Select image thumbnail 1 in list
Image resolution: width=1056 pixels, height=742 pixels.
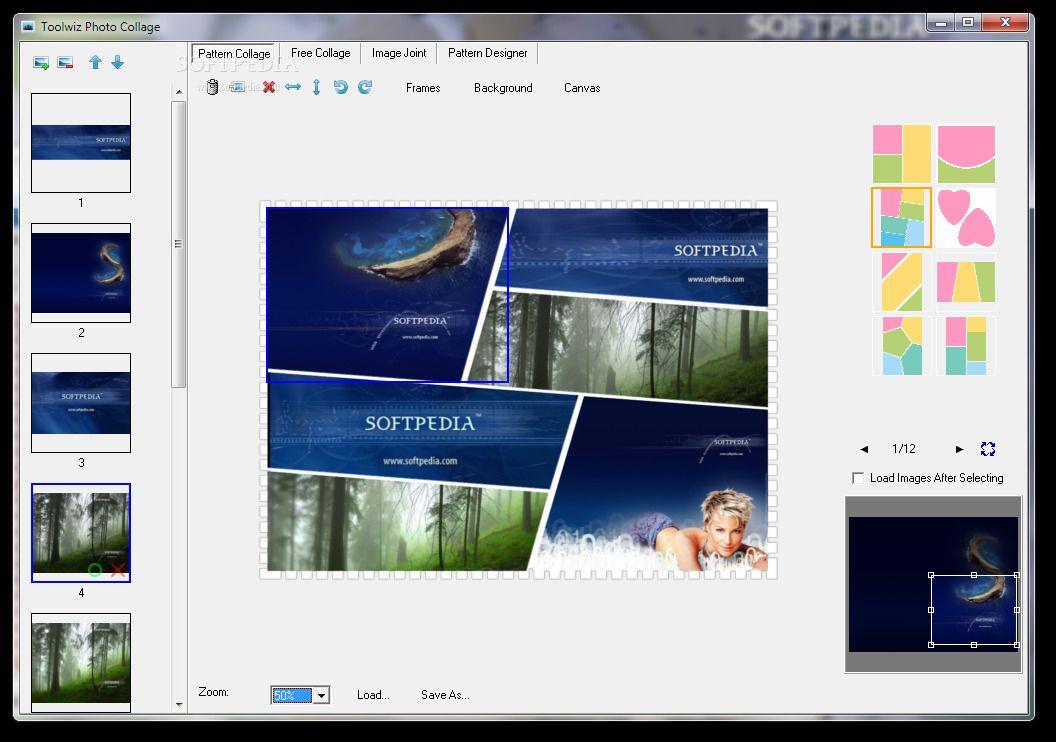coord(81,143)
